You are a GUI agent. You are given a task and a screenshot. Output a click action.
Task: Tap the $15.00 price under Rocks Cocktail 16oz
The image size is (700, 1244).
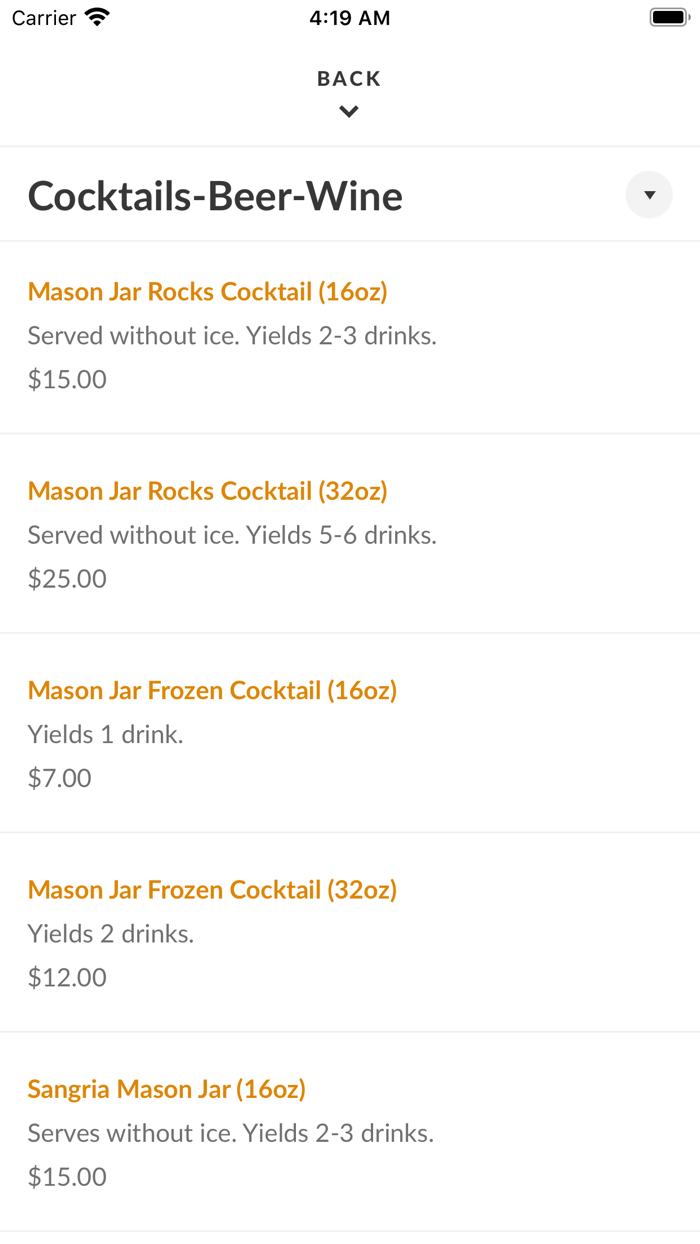pos(67,379)
